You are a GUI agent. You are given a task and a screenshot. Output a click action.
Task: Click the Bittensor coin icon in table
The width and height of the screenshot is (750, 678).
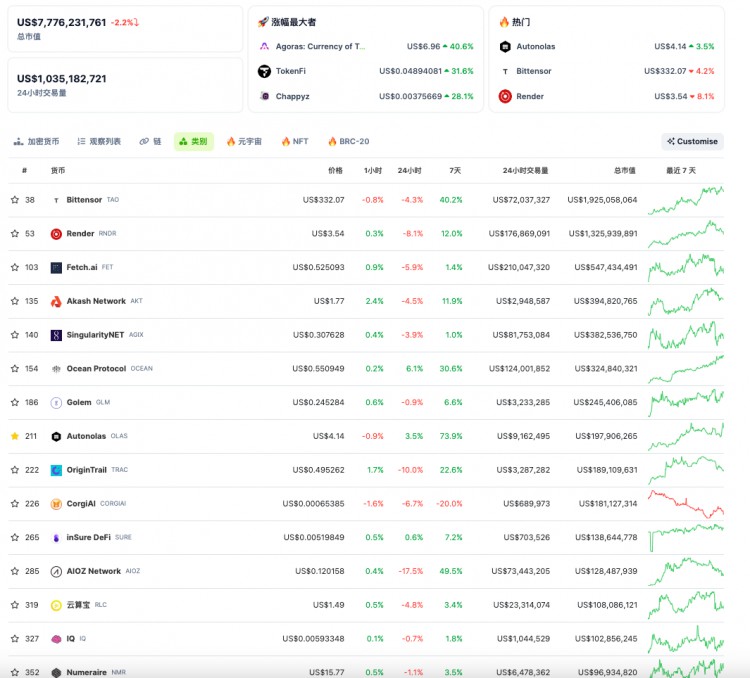pyautogui.click(x=56, y=200)
